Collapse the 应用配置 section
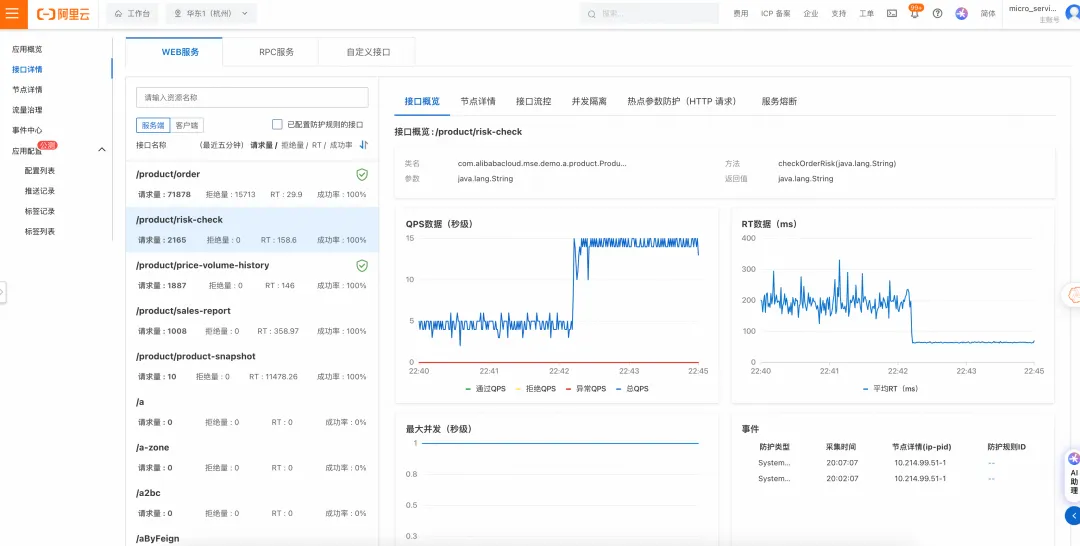The height and width of the screenshot is (546, 1080). click(x=102, y=149)
